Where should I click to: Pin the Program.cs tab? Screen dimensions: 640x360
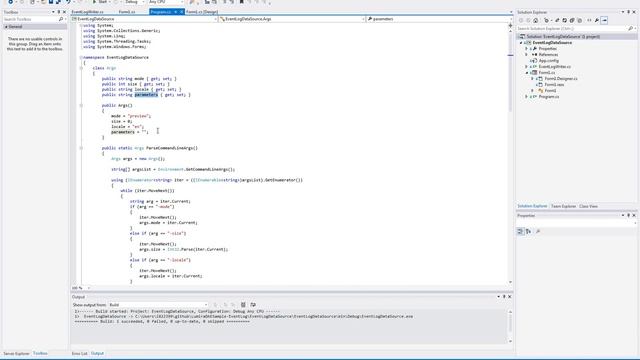[176, 12]
